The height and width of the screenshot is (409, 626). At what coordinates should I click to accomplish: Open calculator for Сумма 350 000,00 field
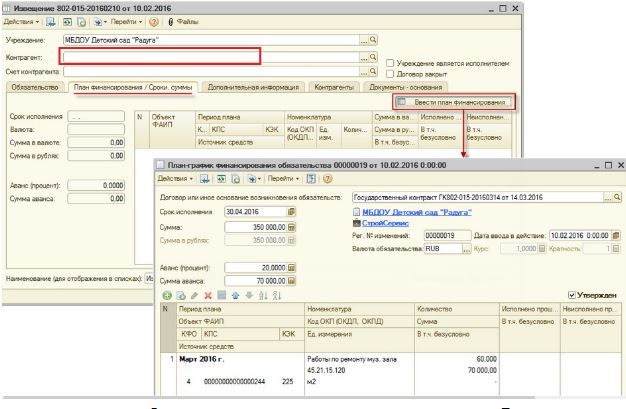(291, 227)
